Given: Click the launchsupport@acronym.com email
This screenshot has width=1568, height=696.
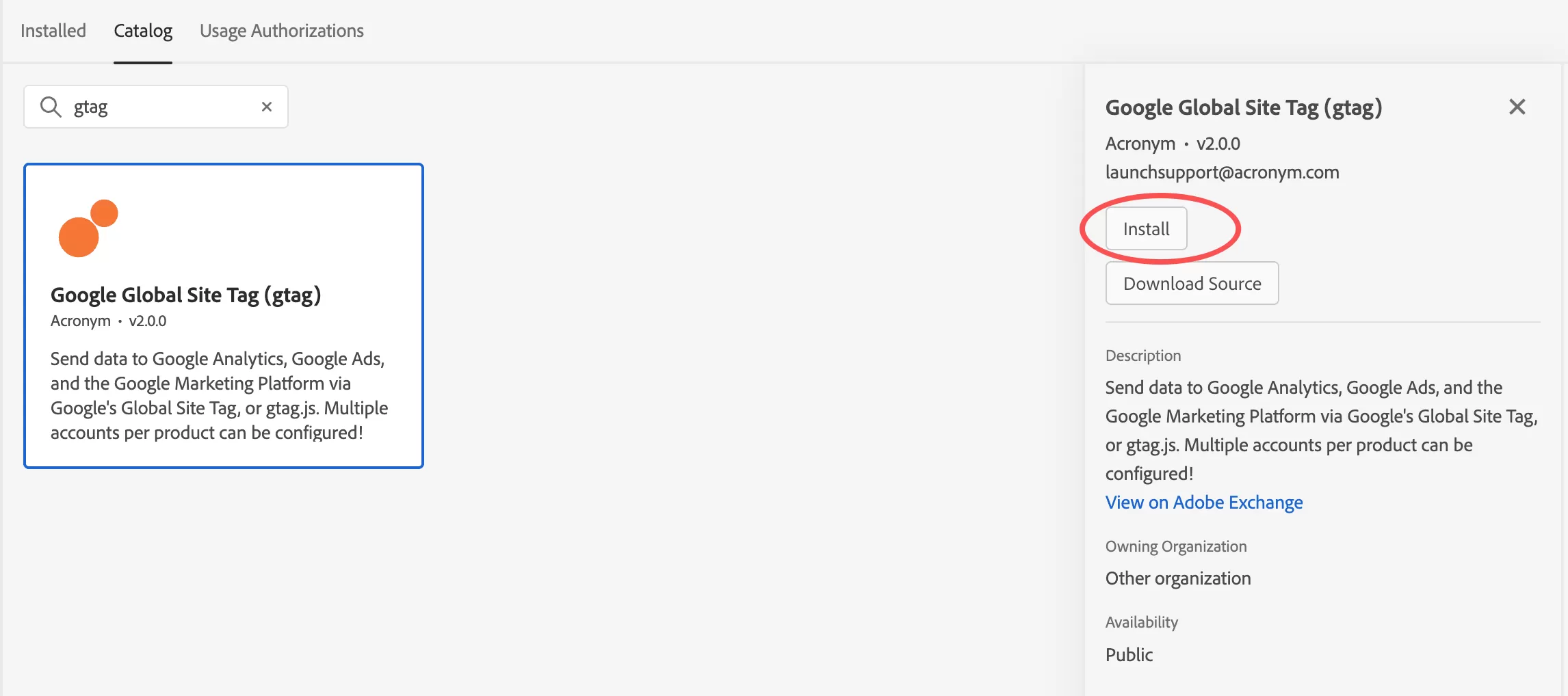Looking at the screenshot, I should [x=1223, y=172].
